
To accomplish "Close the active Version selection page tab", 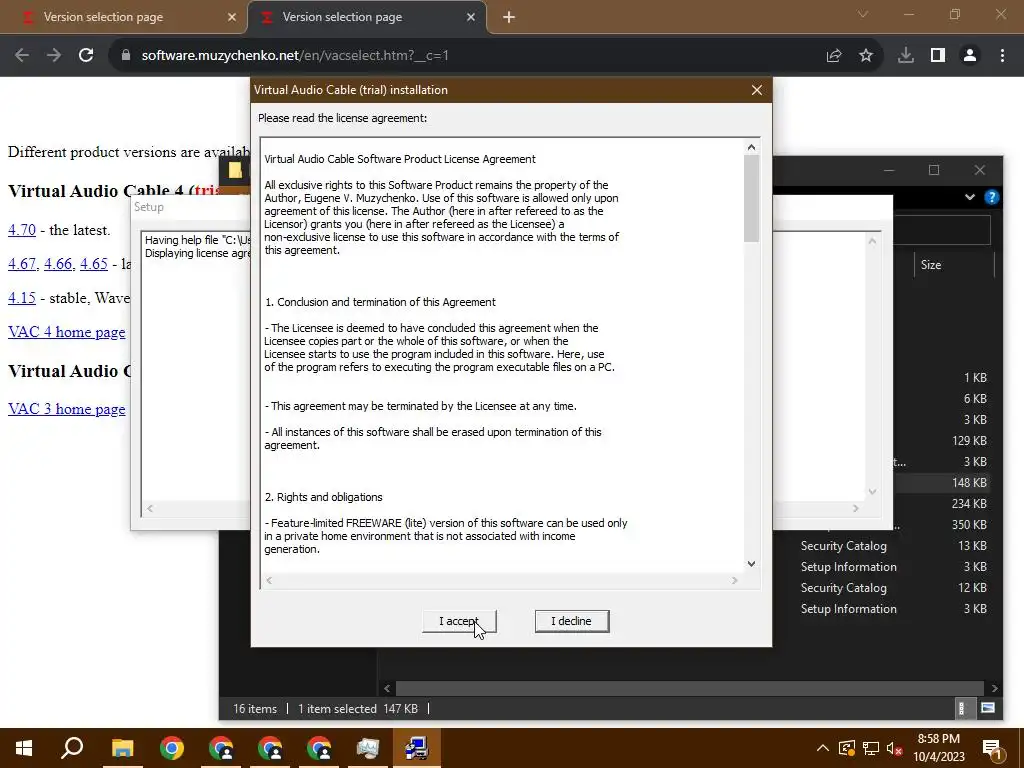I will coord(471,18).
